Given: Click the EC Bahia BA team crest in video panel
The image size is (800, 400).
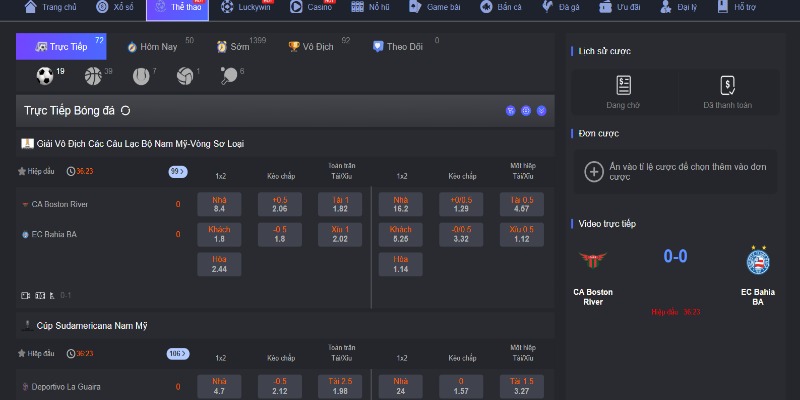Looking at the screenshot, I should click(x=758, y=261).
